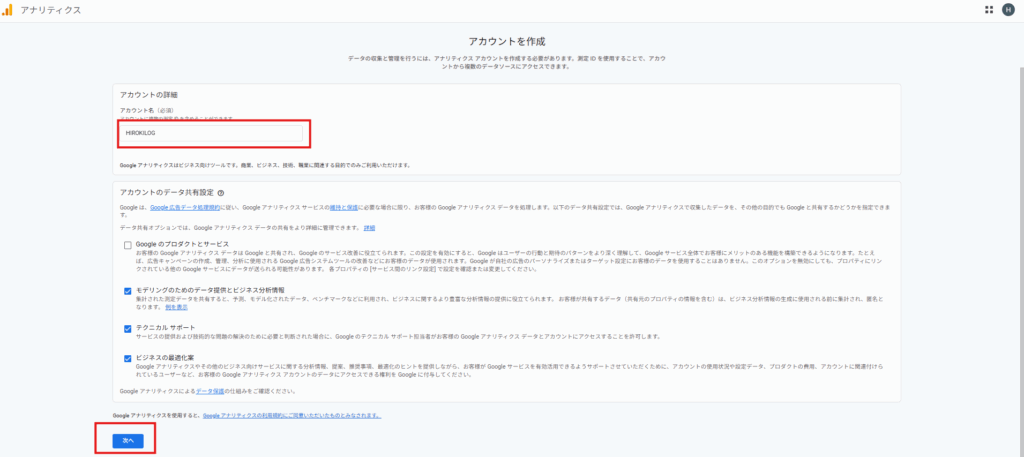Open the Google アナリティクスの利用規約 link
1024x457 pixels.
(291, 415)
